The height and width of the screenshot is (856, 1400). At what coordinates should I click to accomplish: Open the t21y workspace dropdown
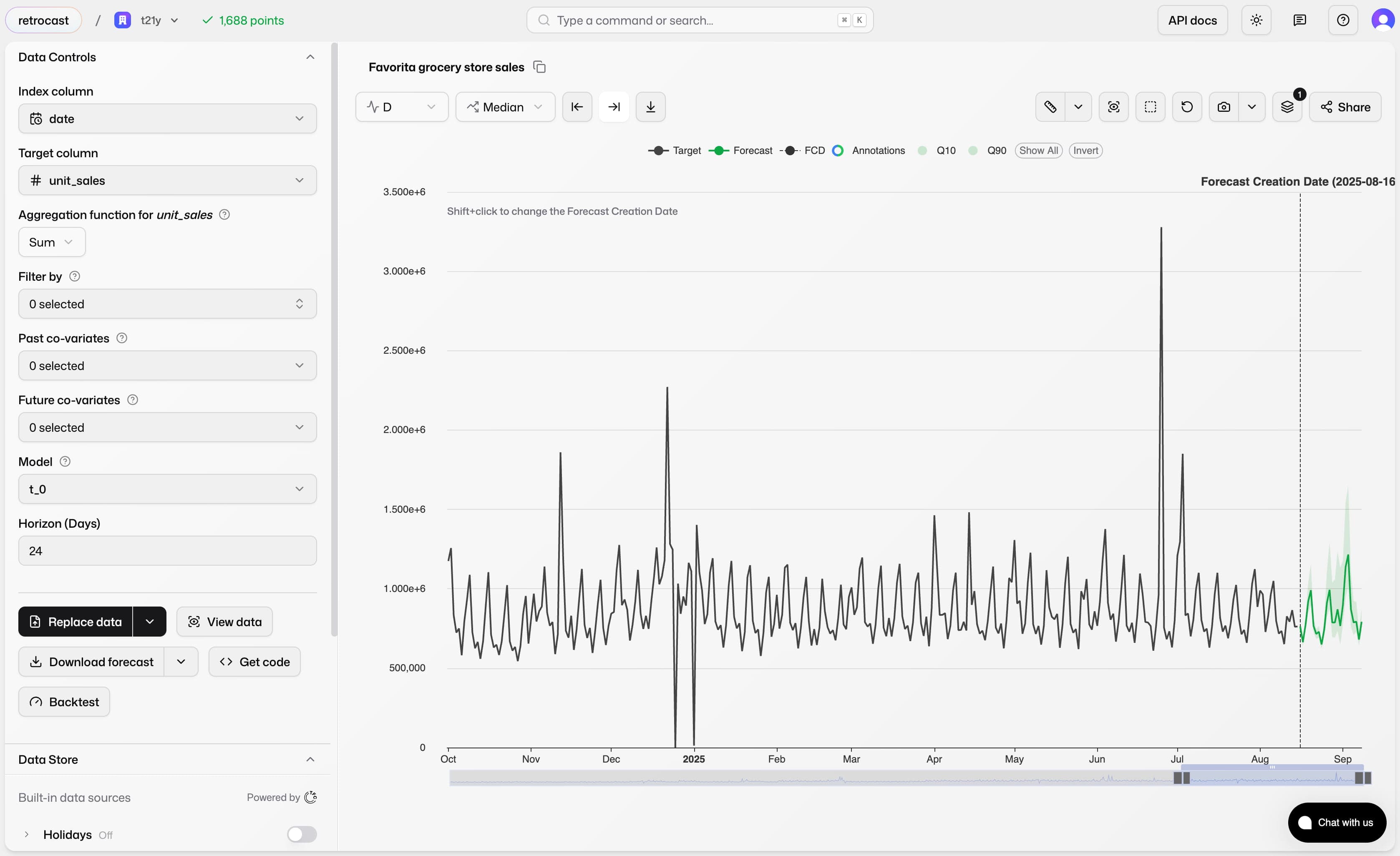(x=147, y=20)
